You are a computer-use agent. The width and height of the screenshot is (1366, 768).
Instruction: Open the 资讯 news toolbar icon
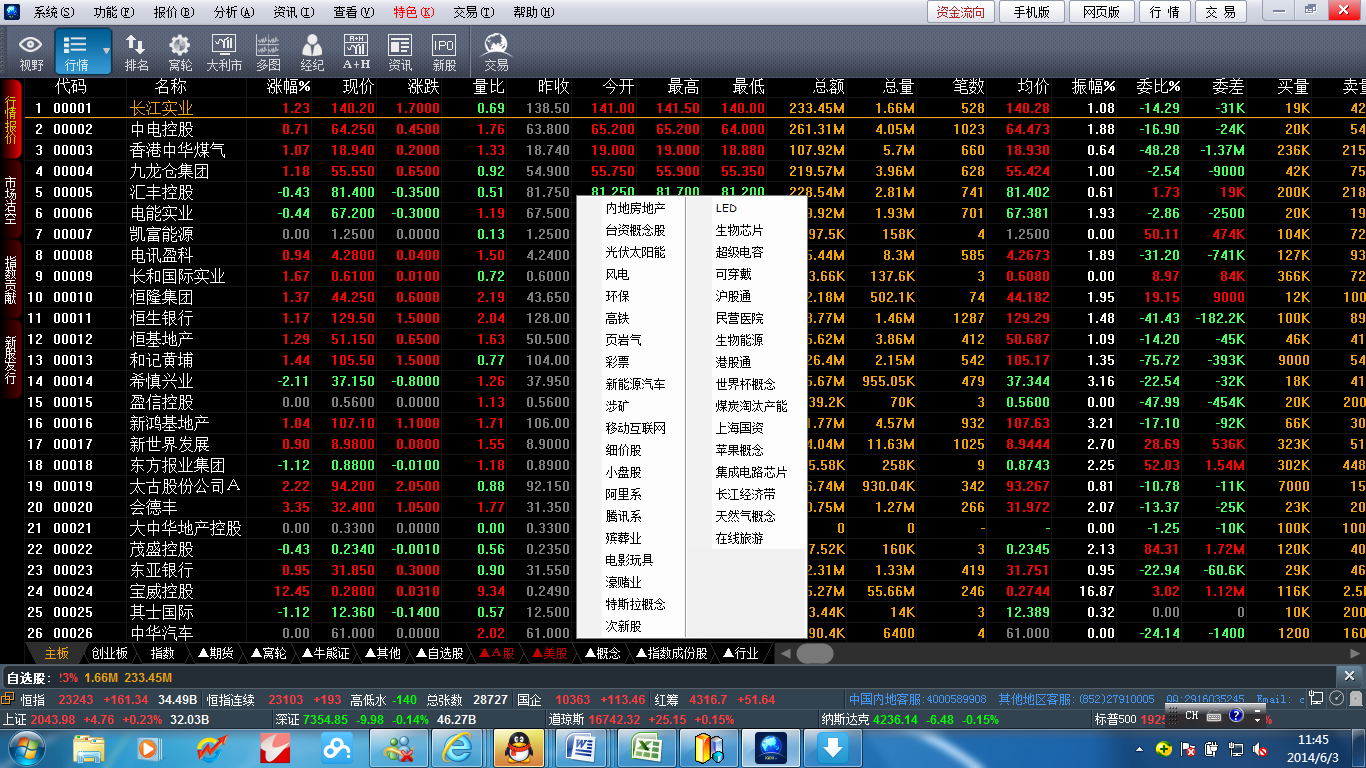(400, 52)
